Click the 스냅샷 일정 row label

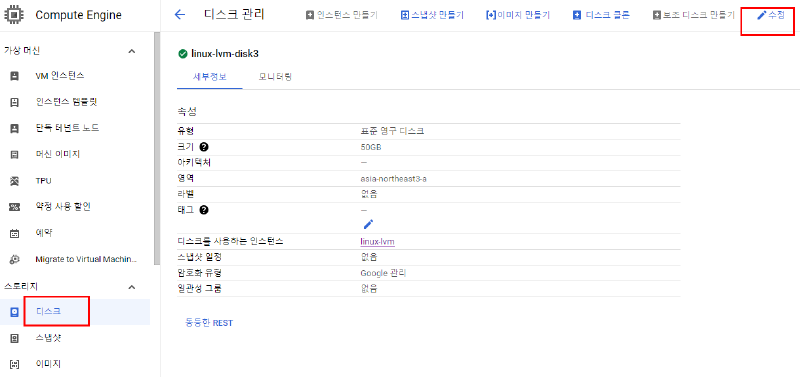tap(199, 257)
